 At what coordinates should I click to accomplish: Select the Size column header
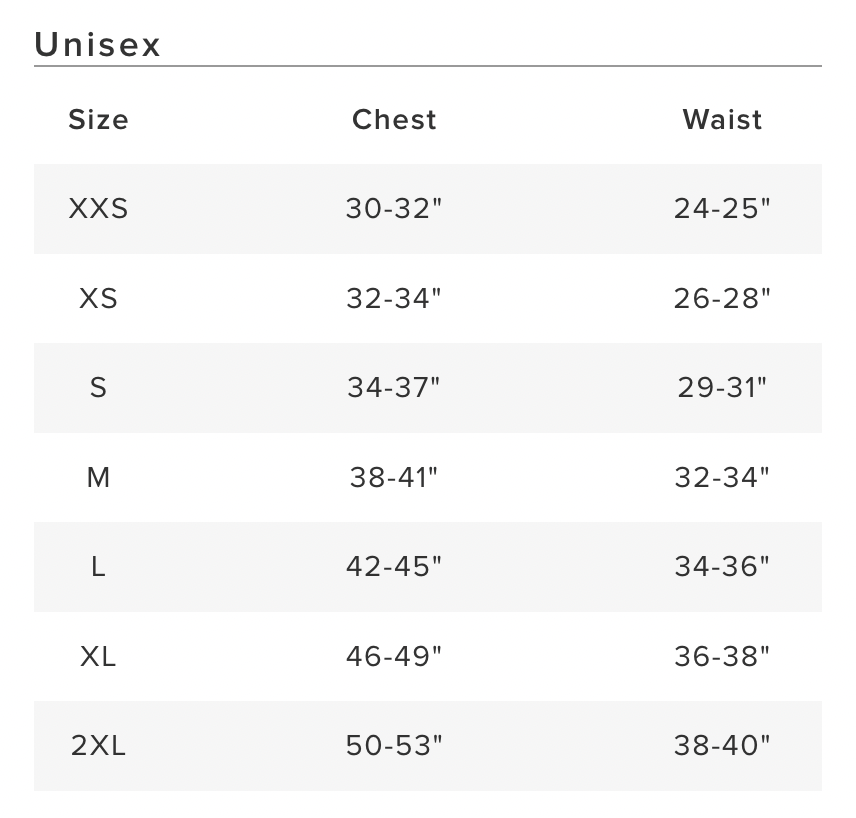(x=98, y=120)
